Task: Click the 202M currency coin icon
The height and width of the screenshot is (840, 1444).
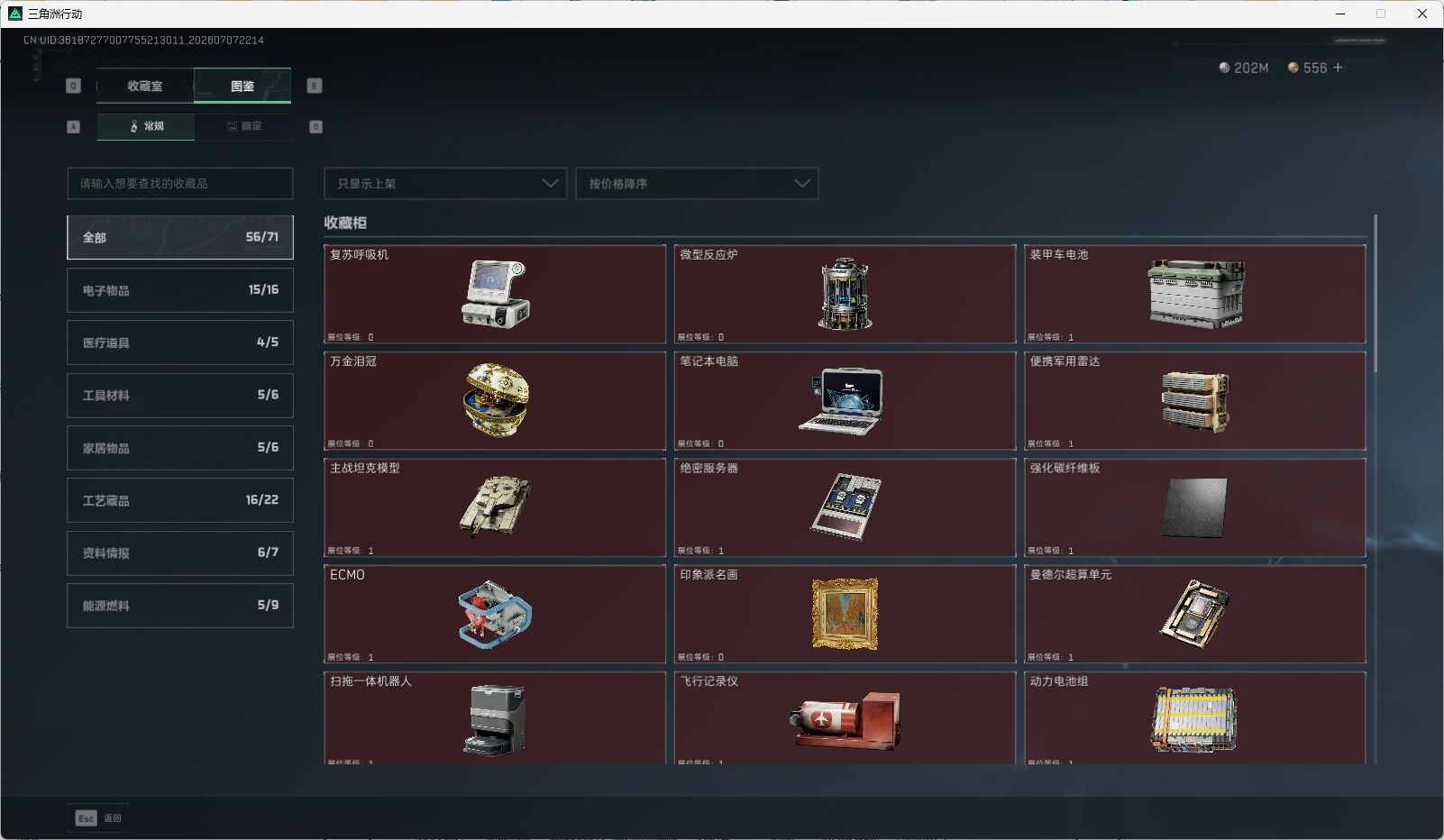Action: click(x=1224, y=68)
